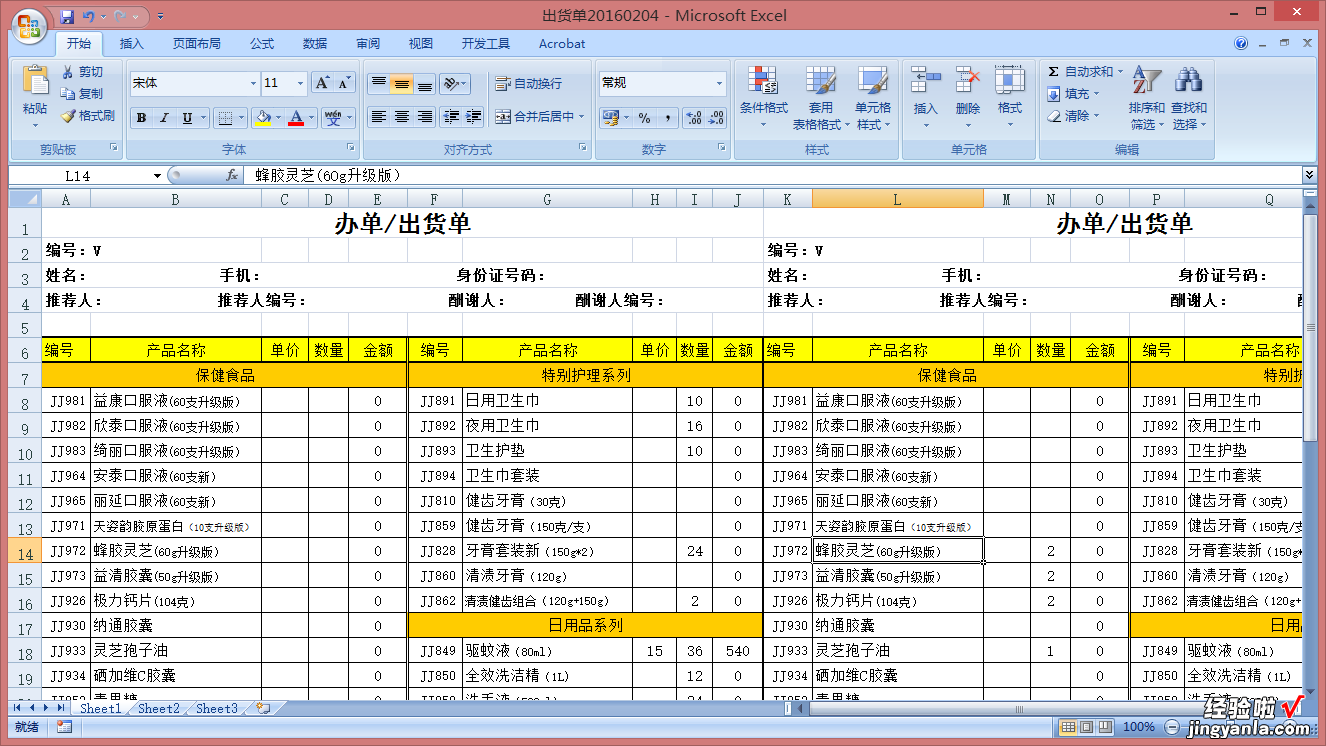Click the Office button logo
The width and height of the screenshot is (1326, 746).
pyautogui.click(x=29, y=25)
